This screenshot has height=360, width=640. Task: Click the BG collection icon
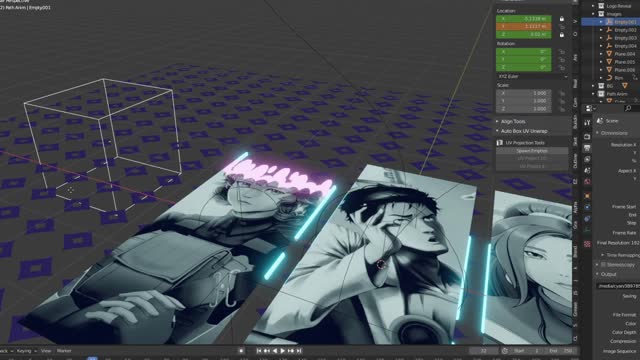601,86
